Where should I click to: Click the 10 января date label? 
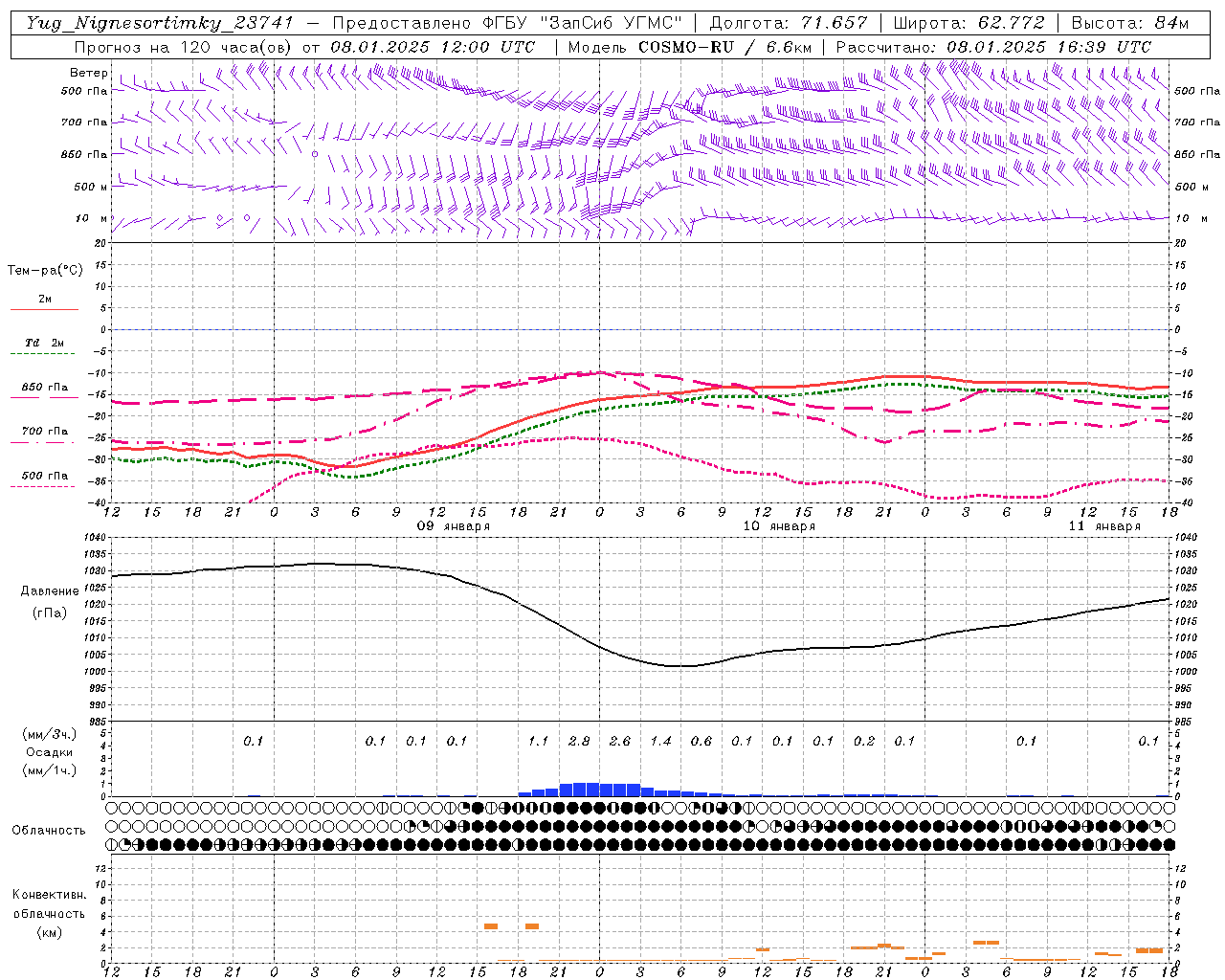pyautogui.click(x=779, y=526)
